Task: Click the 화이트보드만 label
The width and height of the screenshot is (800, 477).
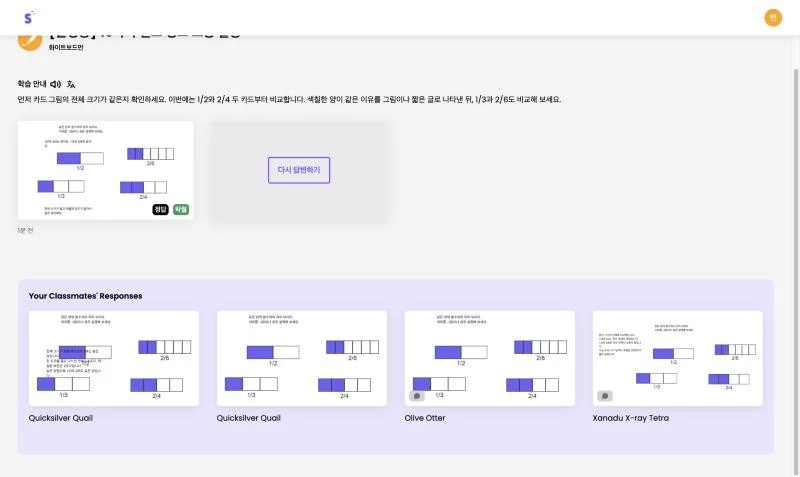Action: (66, 47)
